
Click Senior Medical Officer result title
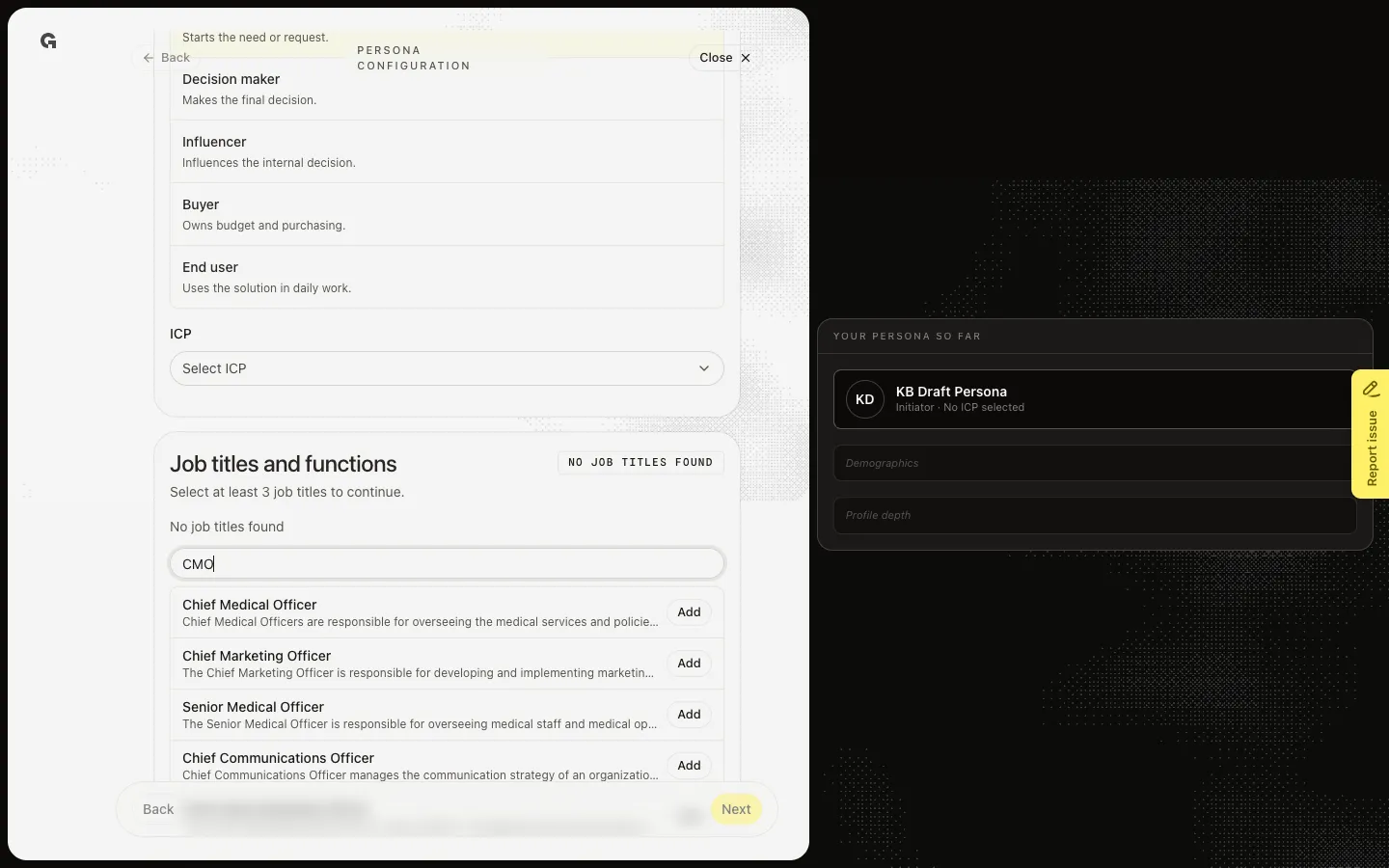point(253,707)
